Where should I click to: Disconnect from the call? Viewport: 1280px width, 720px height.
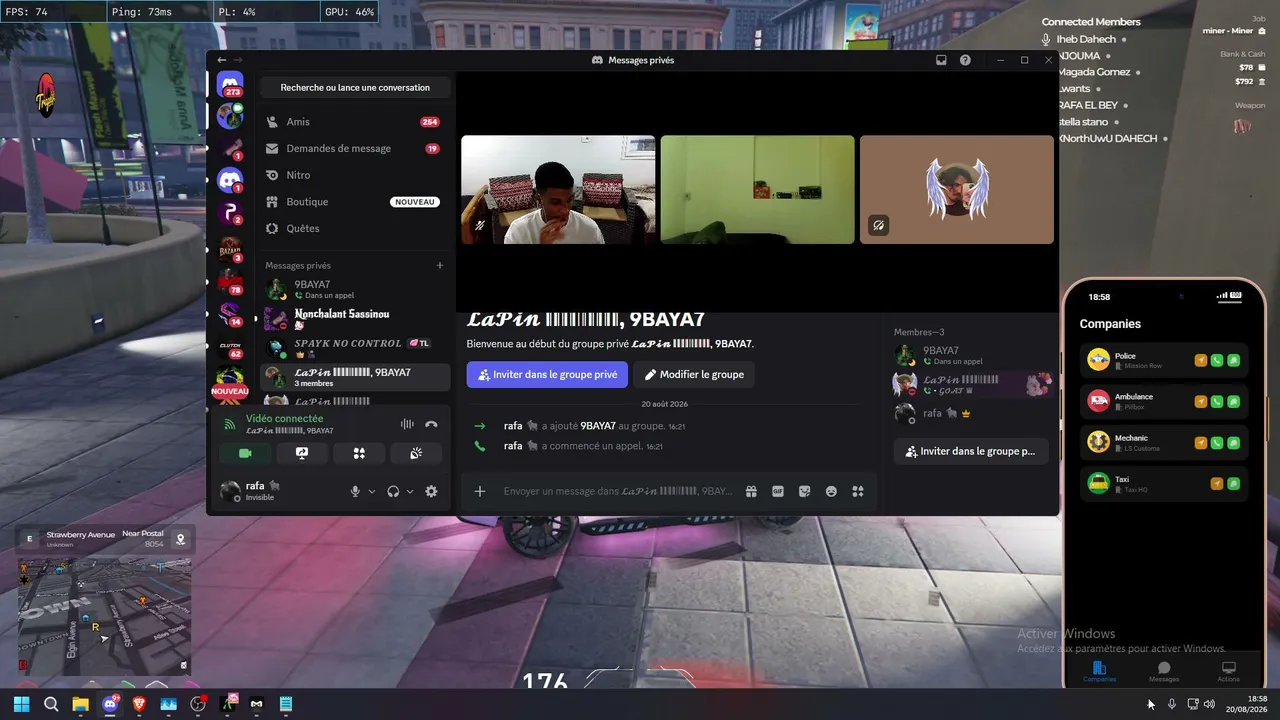(x=431, y=424)
